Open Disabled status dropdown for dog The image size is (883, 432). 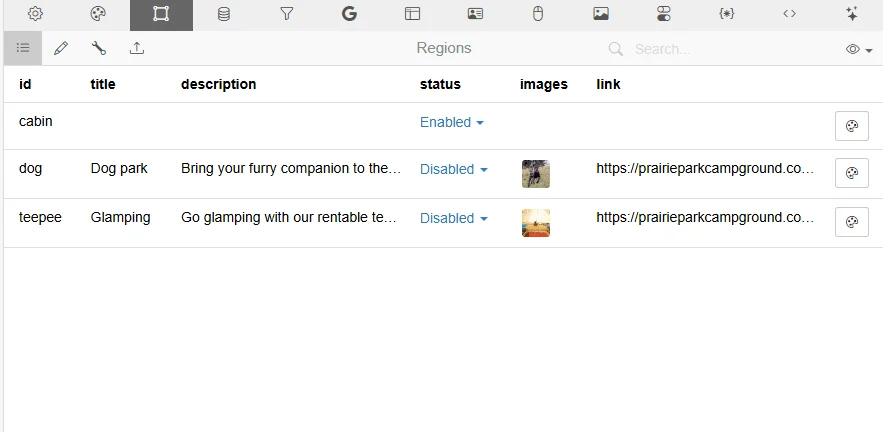click(454, 169)
